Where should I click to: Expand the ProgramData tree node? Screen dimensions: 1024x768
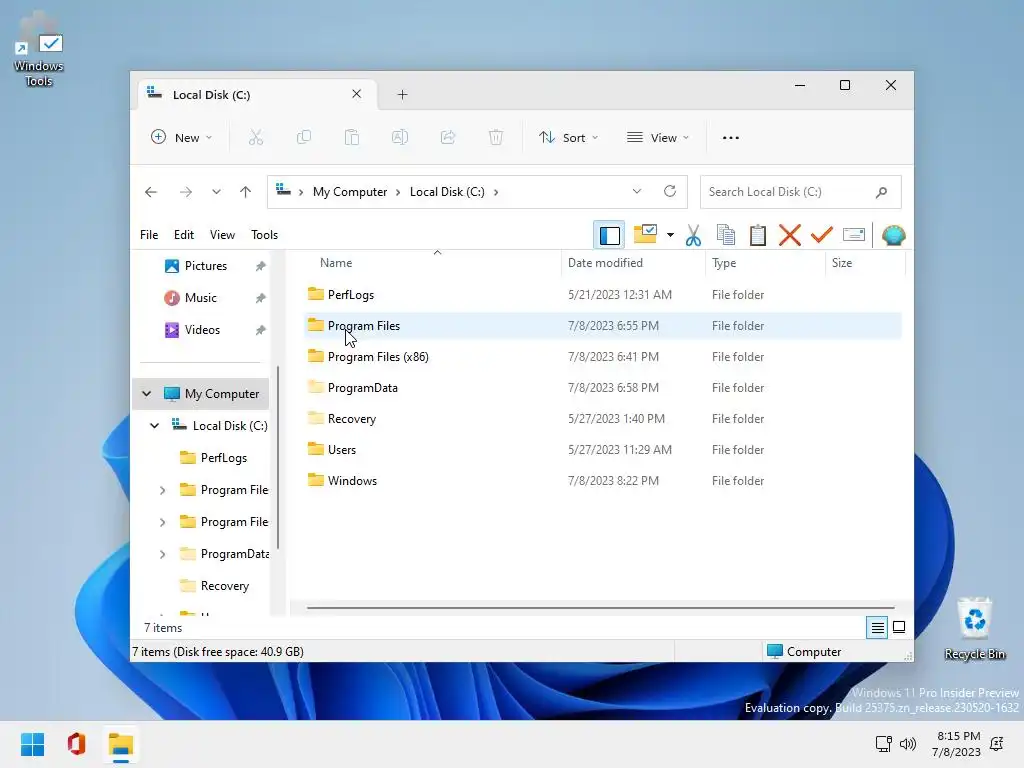(162, 554)
